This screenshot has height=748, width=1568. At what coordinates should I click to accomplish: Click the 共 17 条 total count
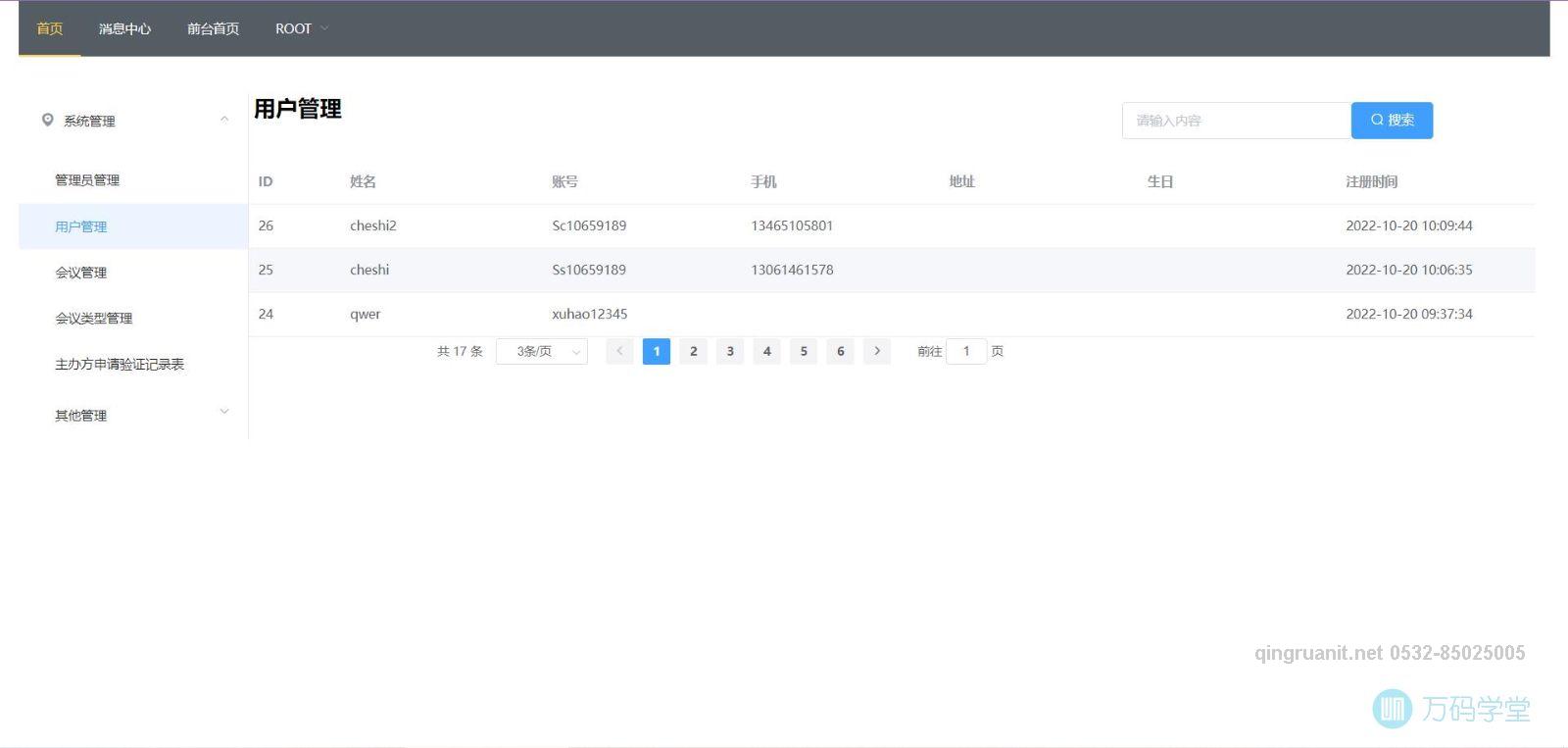[460, 351]
